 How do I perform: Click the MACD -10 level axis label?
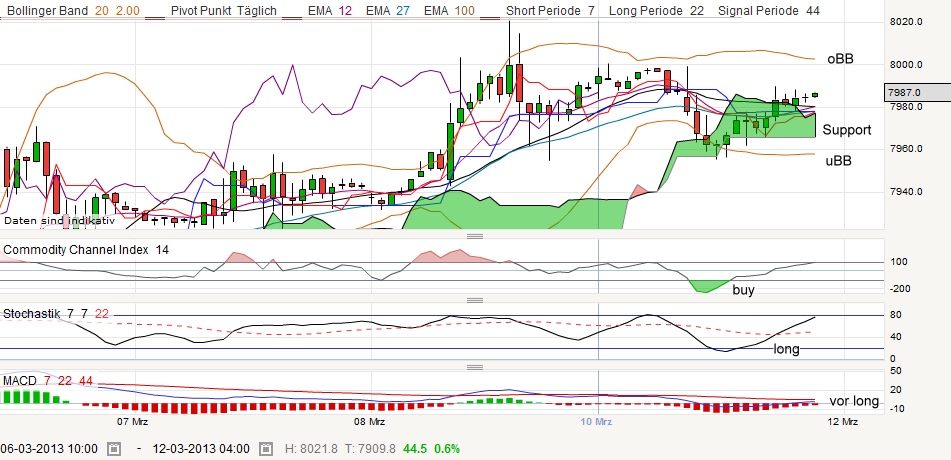(896, 409)
